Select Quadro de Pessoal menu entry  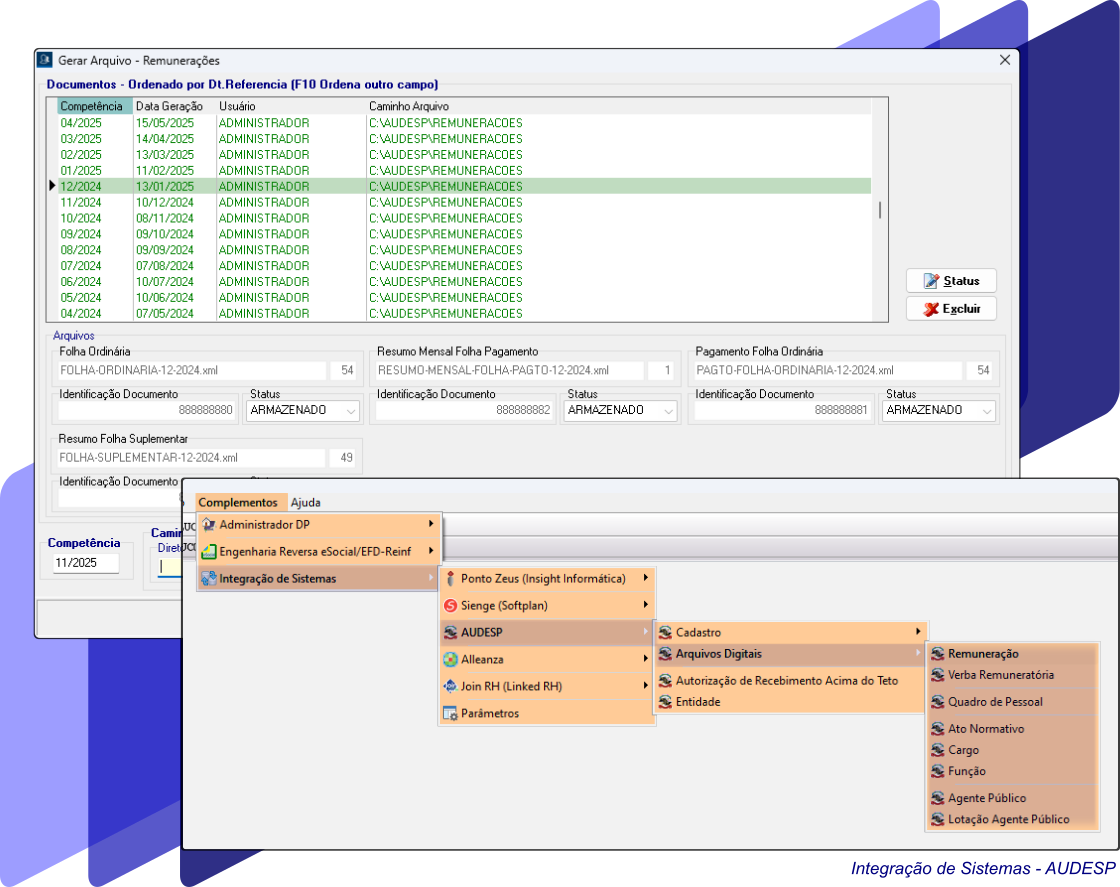994,702
